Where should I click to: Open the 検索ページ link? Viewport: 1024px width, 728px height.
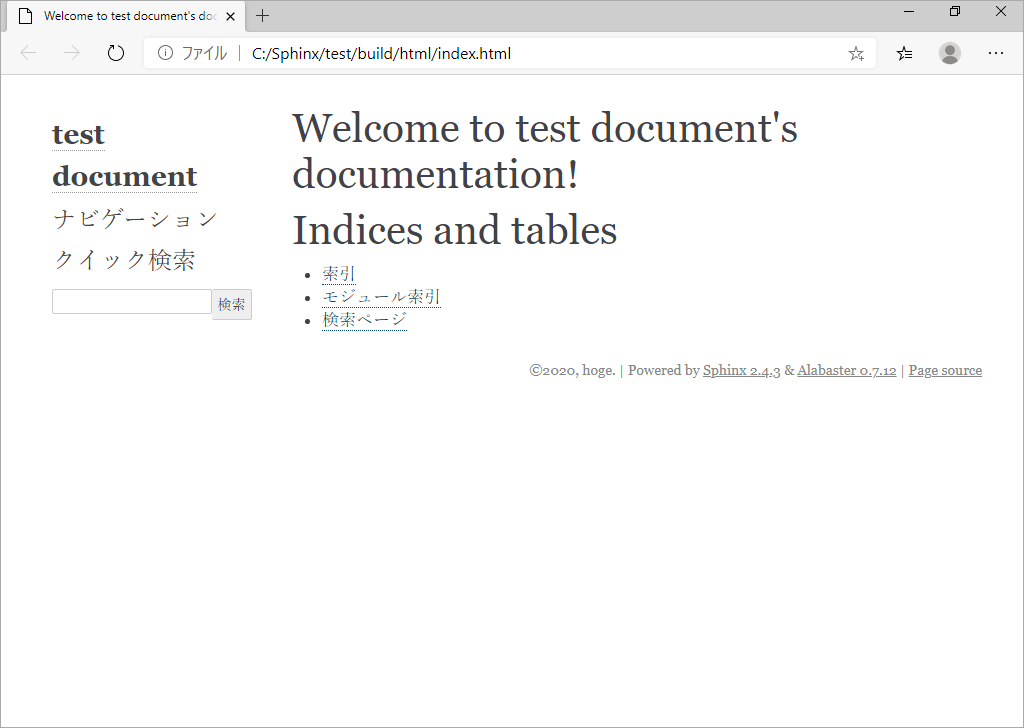pyautogui.click(x=364, y=319)
